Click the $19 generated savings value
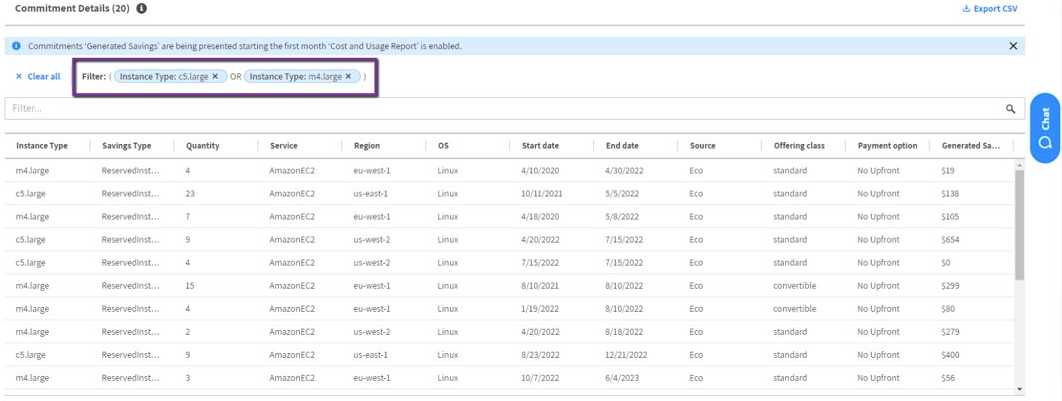The image size is (1062, 401). pyautogui.click(x=948, y=171)
